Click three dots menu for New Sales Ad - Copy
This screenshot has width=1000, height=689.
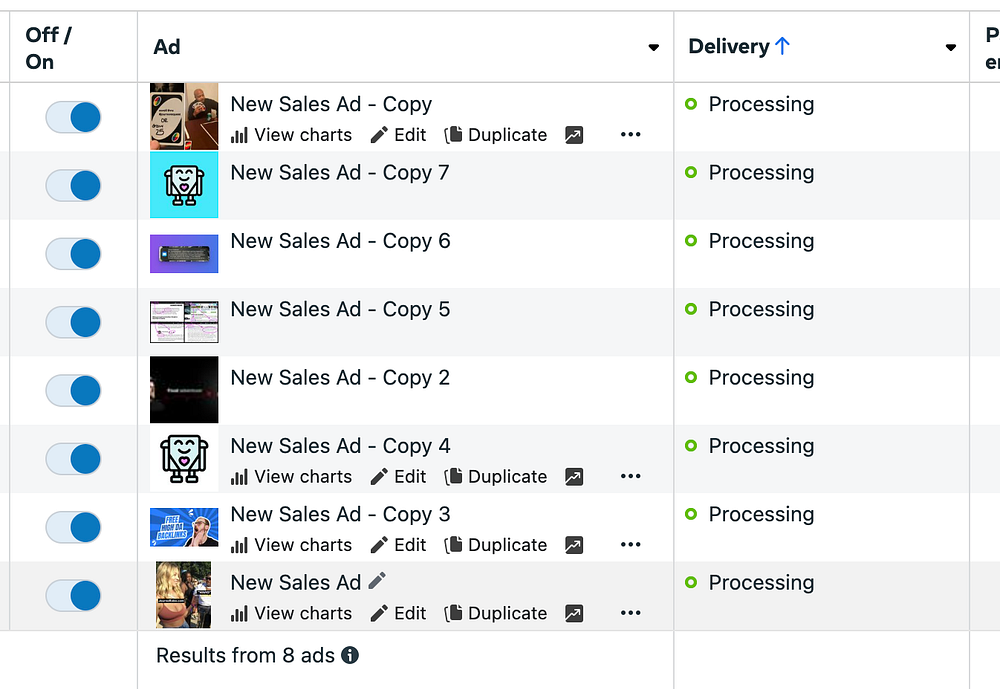[630, 135]
